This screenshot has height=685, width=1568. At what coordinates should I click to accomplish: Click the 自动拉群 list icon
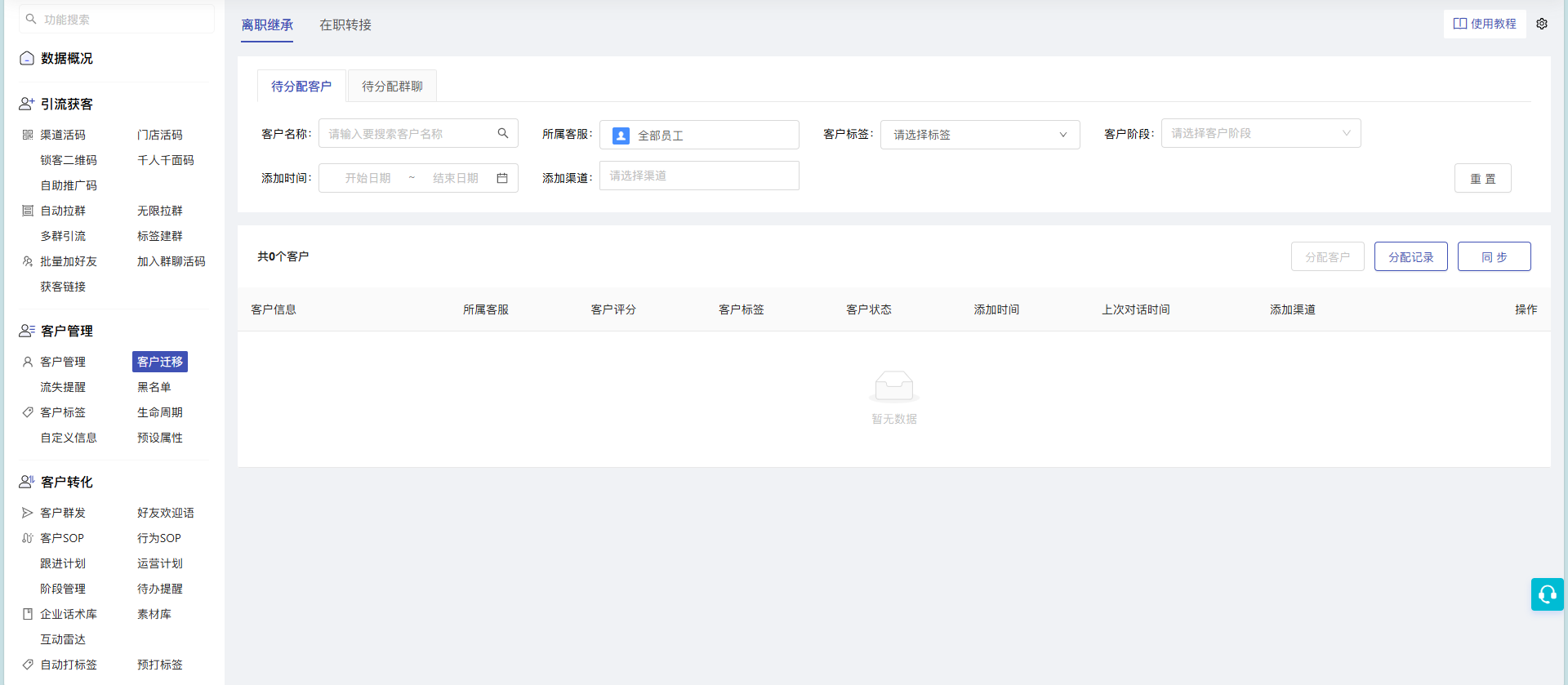(28, 211)
